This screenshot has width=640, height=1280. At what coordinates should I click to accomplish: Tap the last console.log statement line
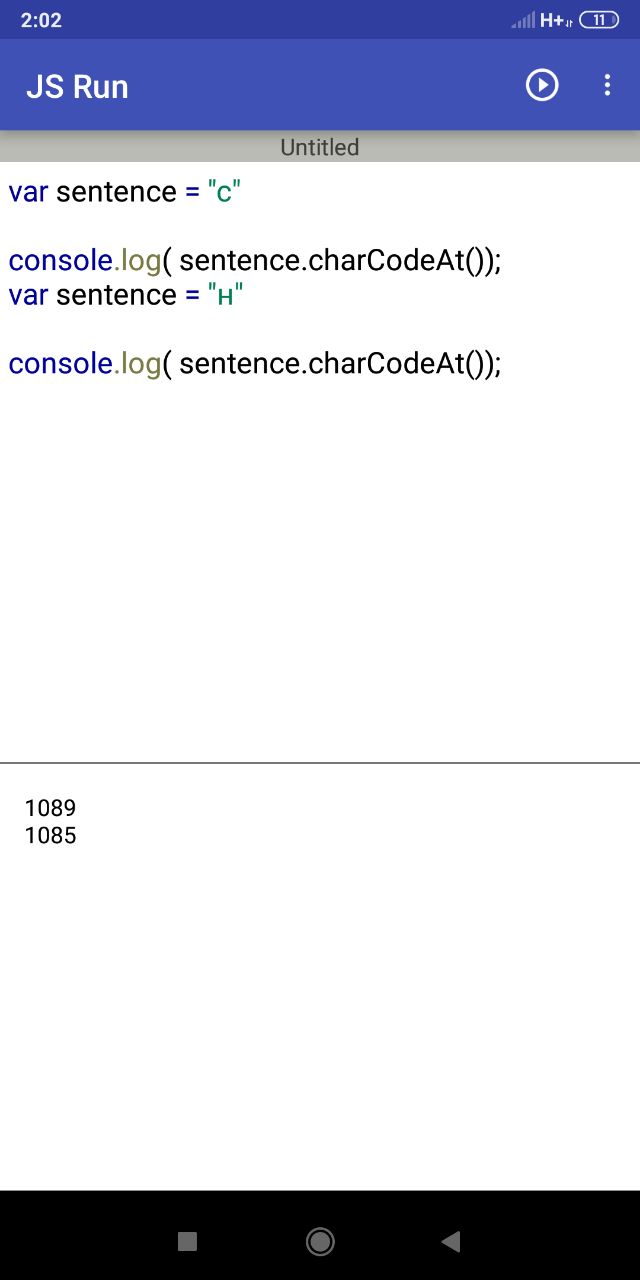point(254,364)
